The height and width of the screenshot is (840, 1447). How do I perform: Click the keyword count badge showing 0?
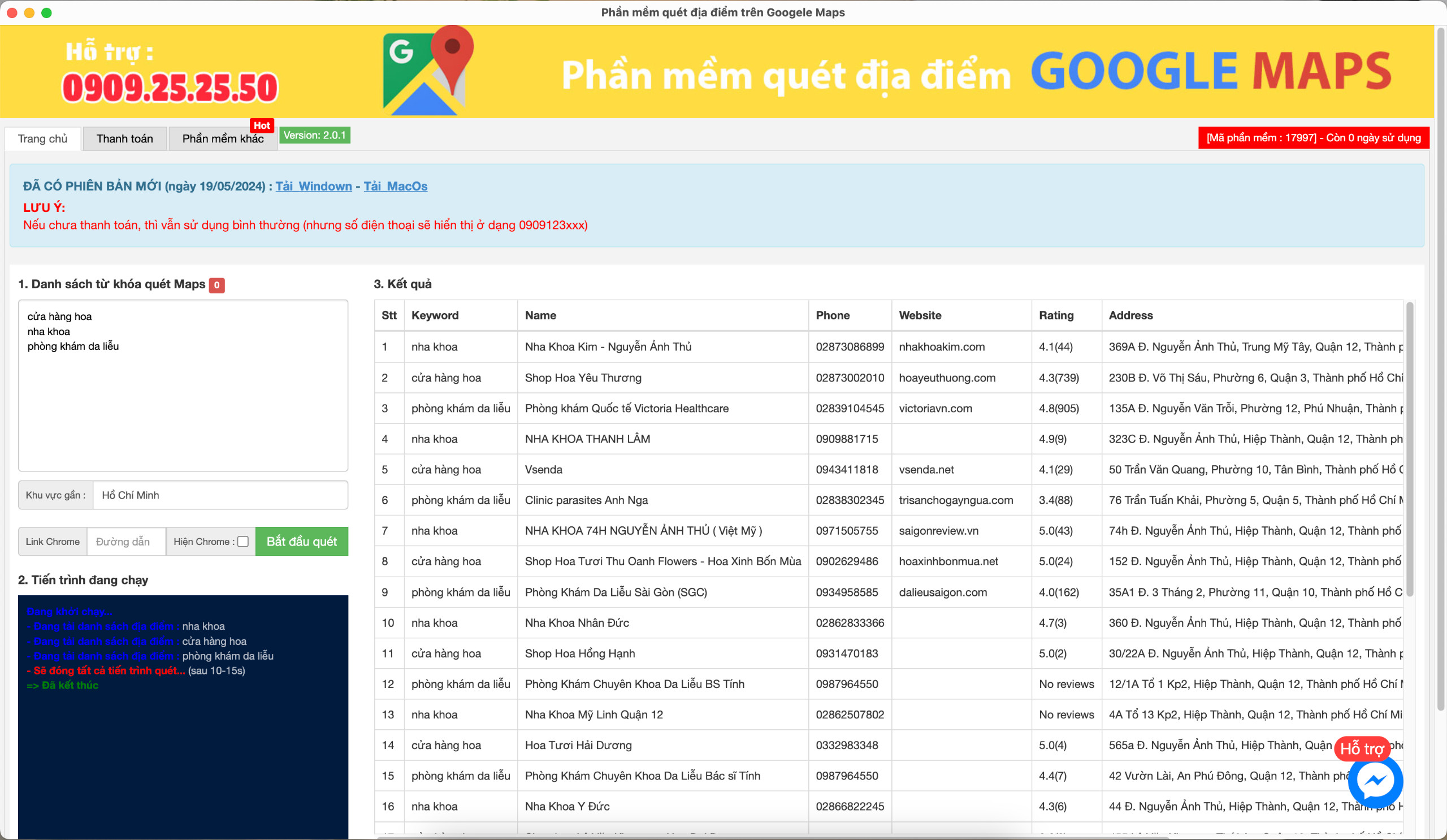(x=216, y=285)
